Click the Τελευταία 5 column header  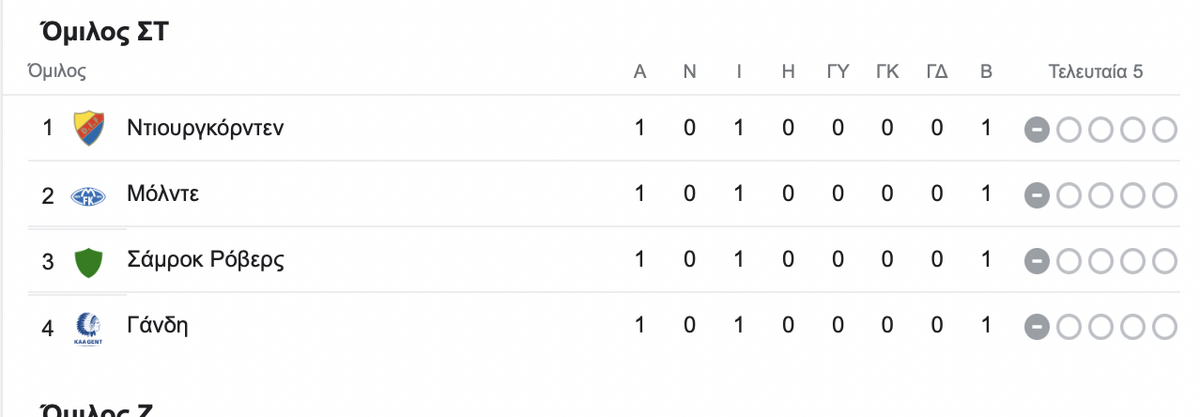pyautogui.click(x=1095, y=72)
